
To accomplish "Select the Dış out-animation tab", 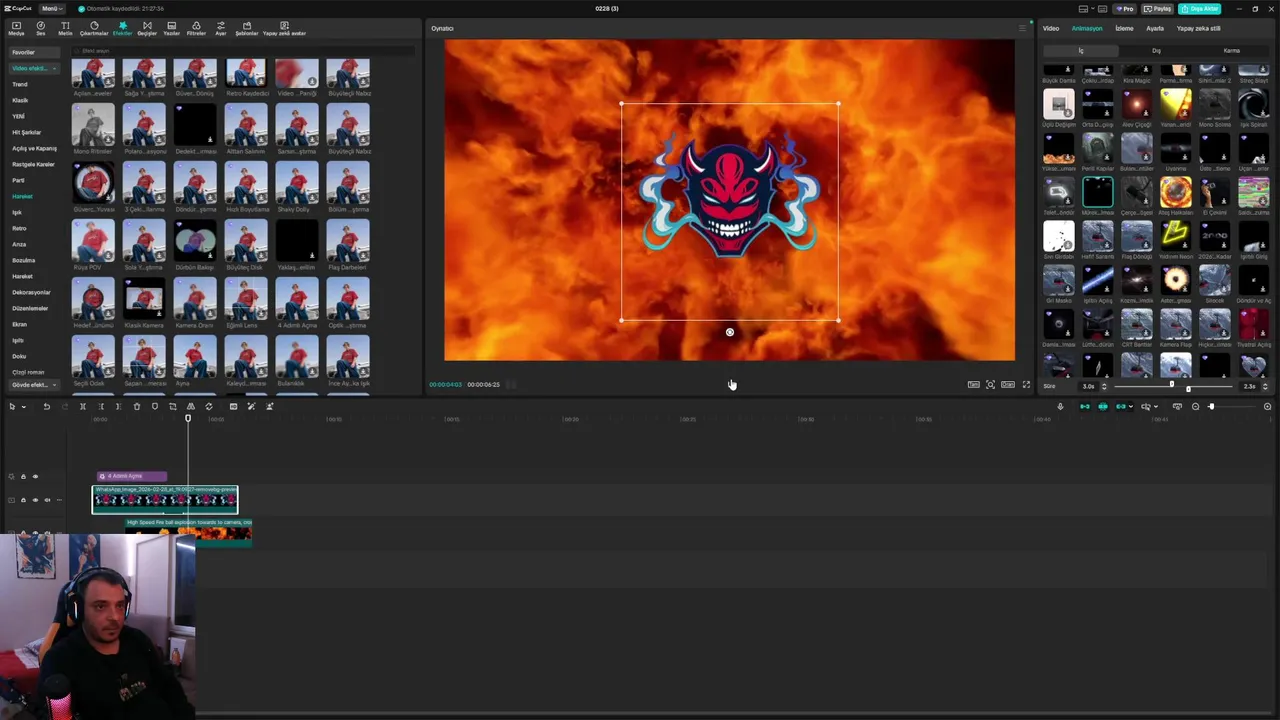I will [x=1156, y=51].
